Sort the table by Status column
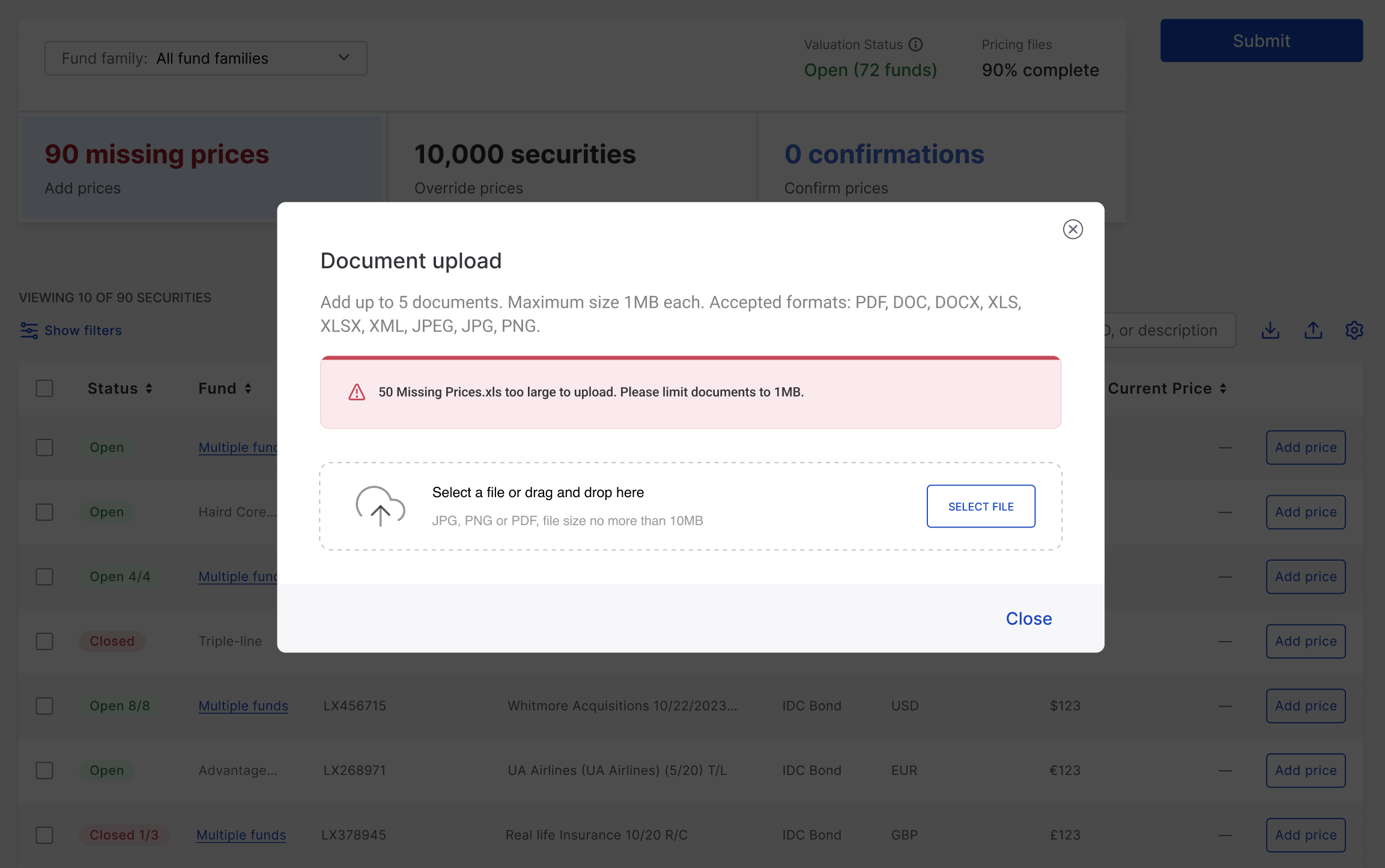This screenshot has height=868, width=1385. point(120,389)
